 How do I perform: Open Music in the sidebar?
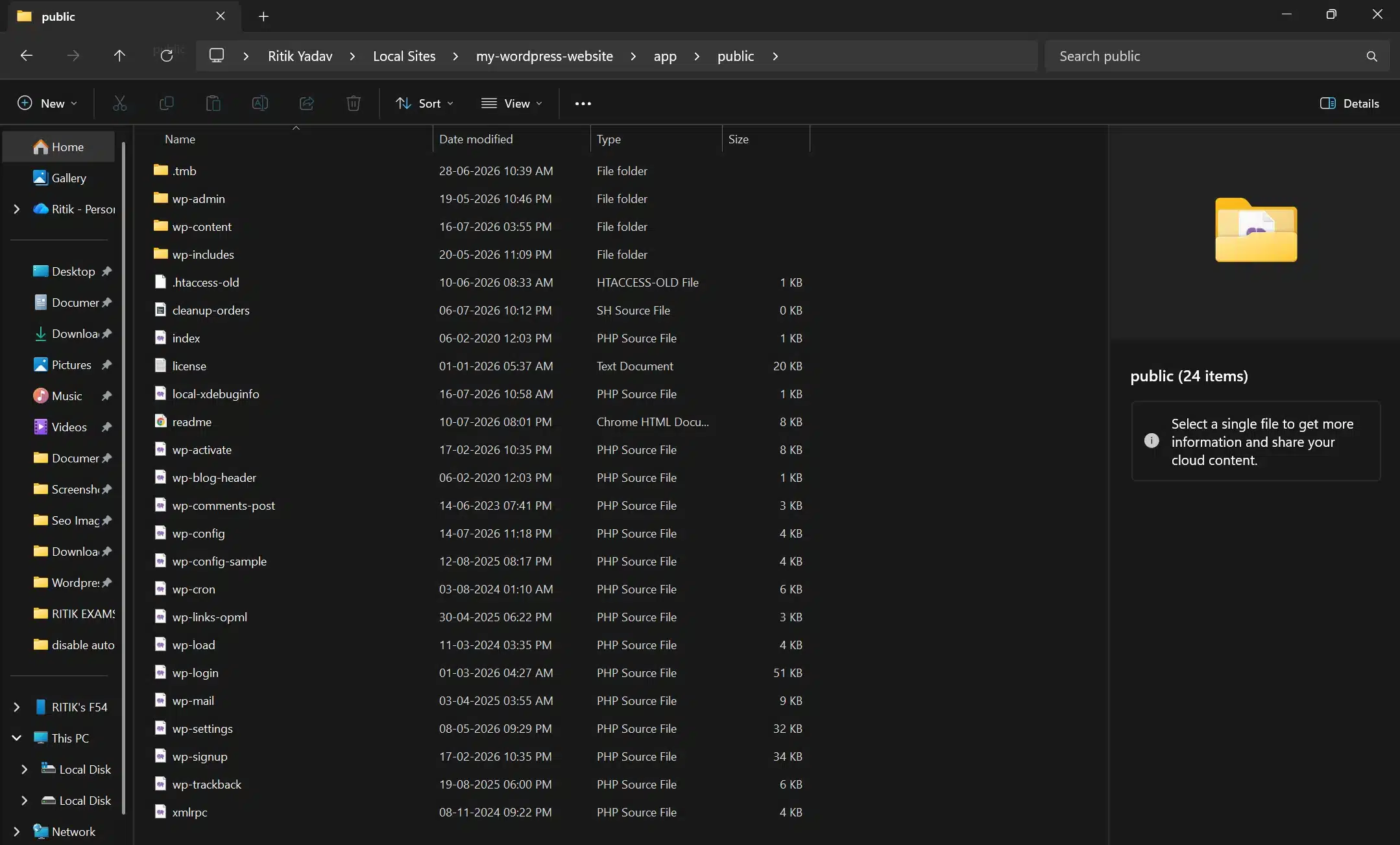coord(59,396)
